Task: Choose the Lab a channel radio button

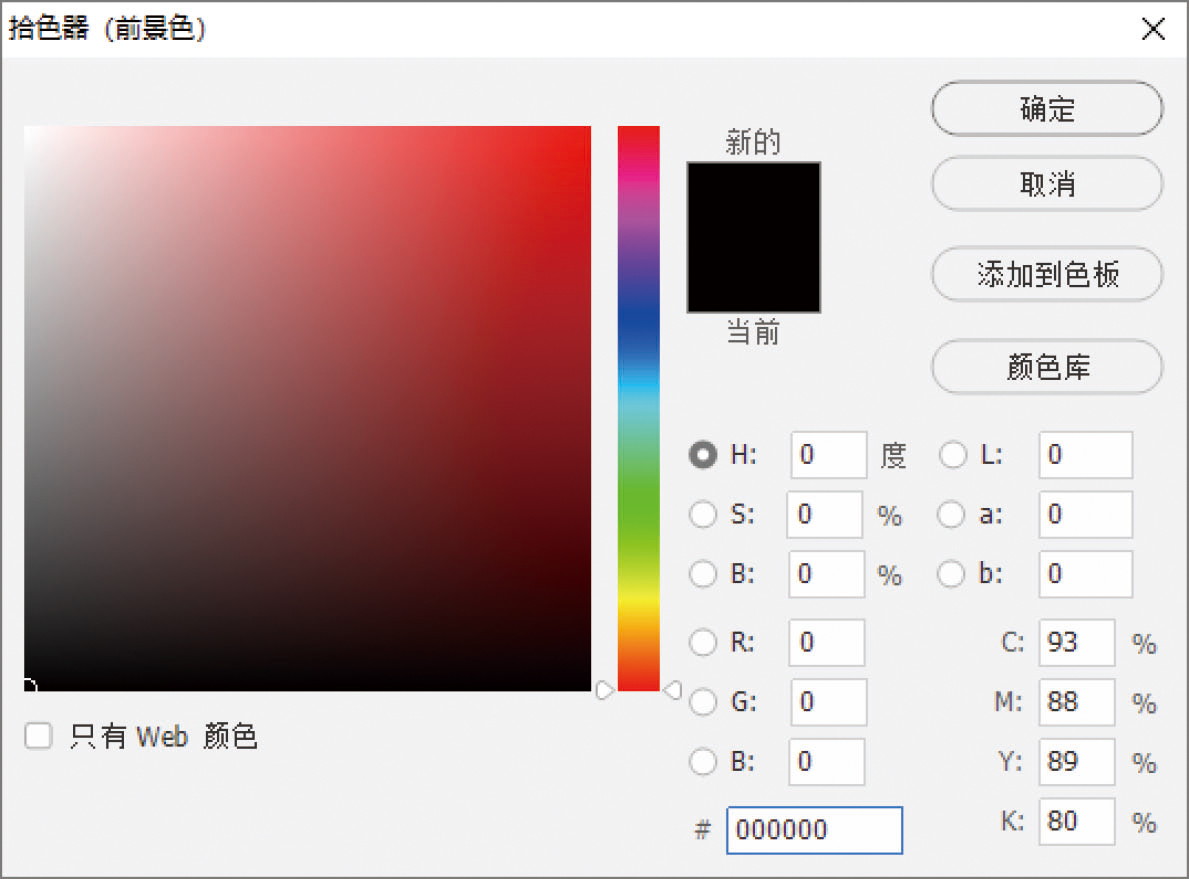Action: click(953, 515)
